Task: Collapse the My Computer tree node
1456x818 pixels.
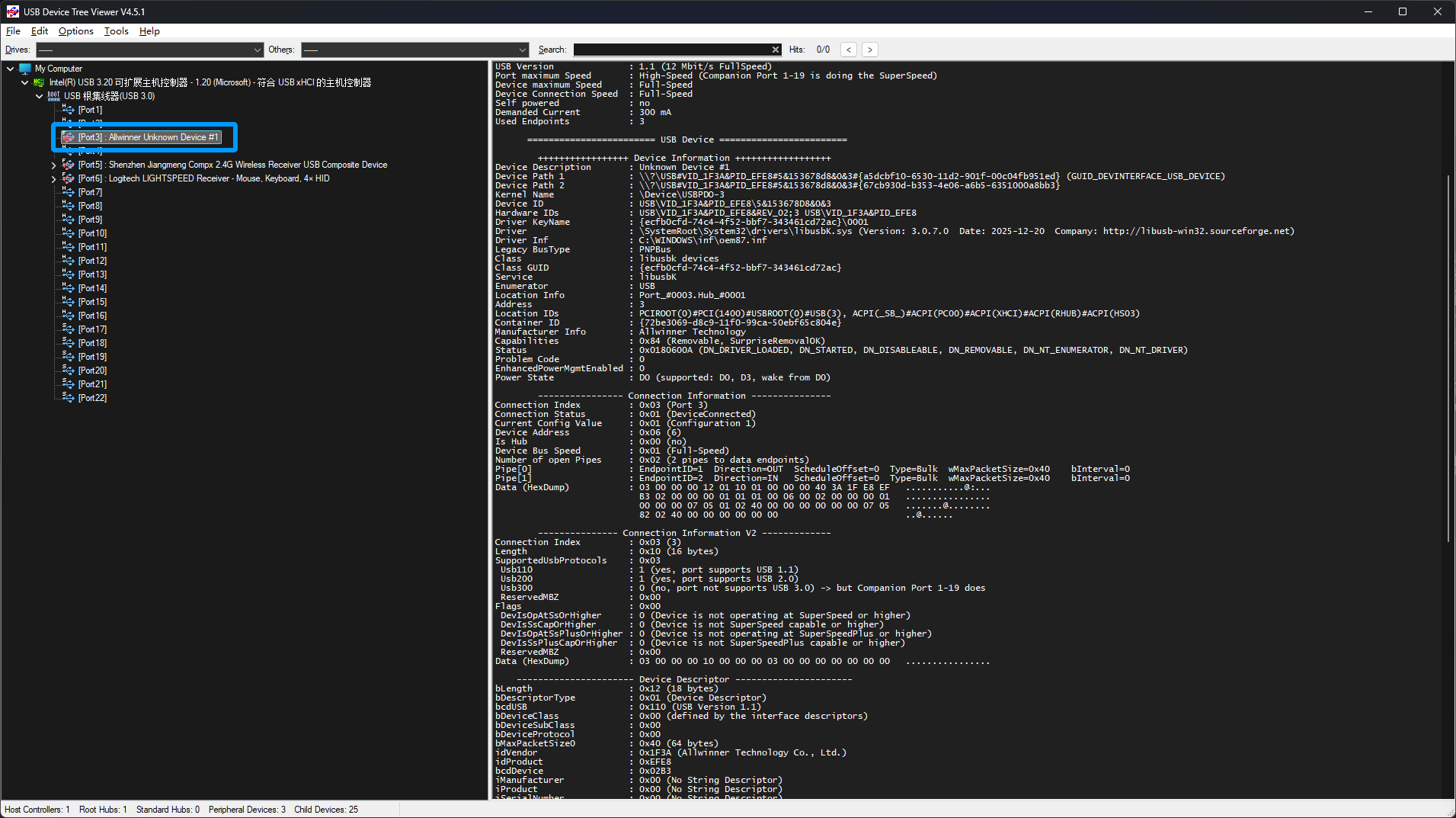Action: (11, 69)
